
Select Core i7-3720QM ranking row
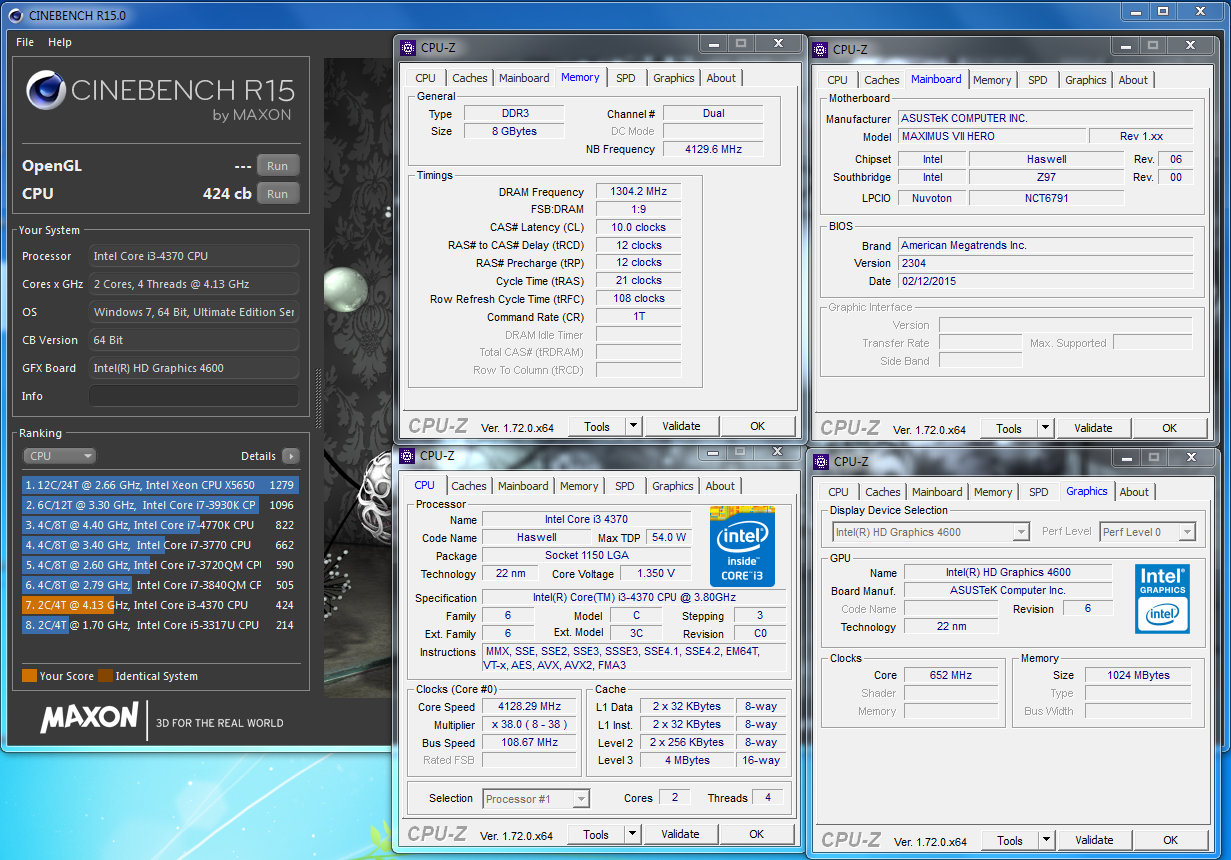pyautogui.click(x=160, y=565)
